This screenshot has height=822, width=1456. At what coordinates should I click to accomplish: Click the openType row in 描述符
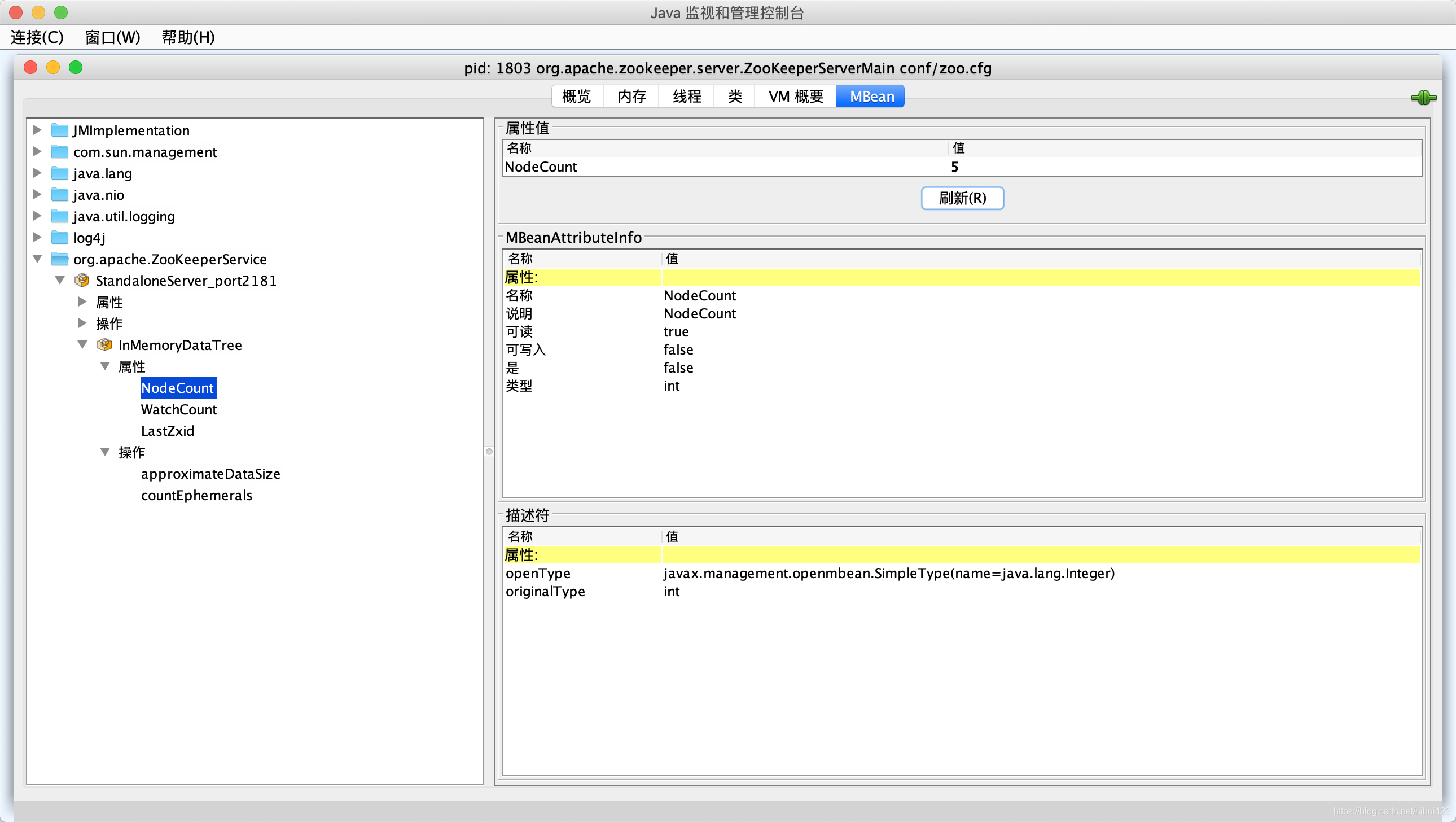[962, 573]
